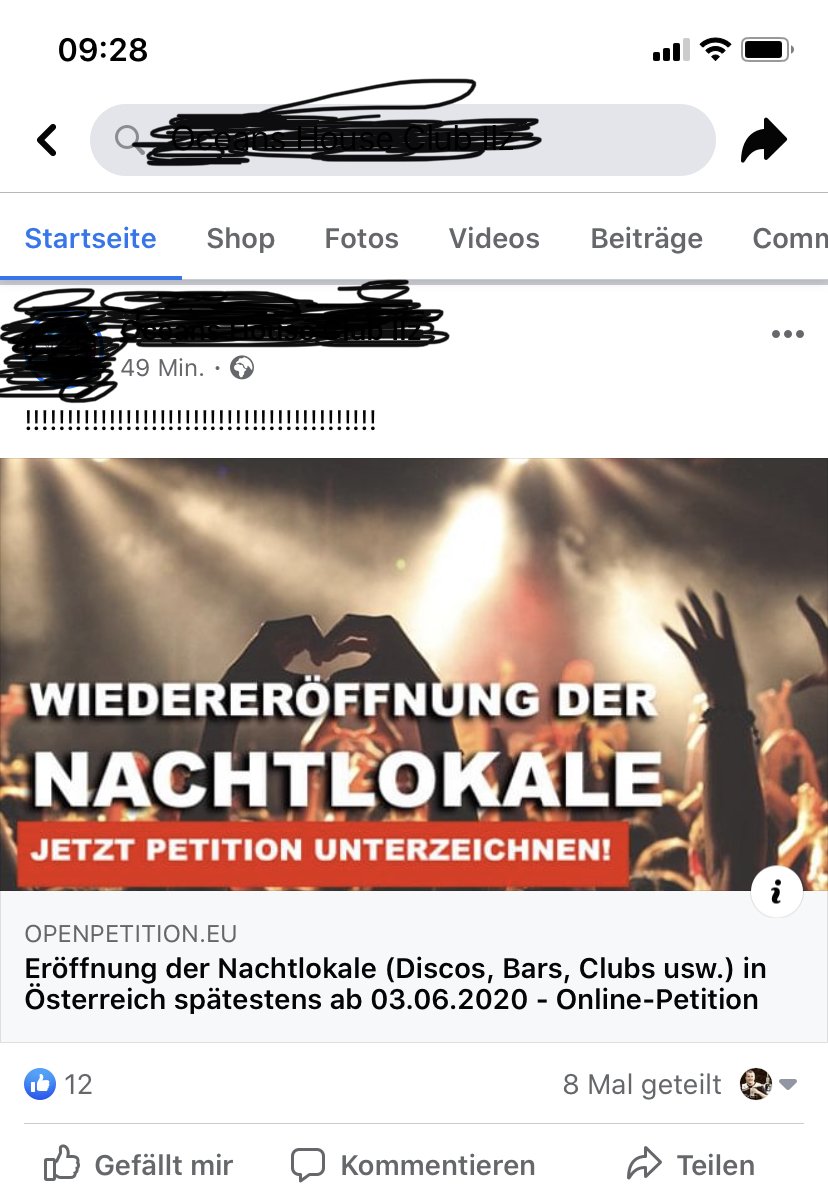Screen dimensions: 828x1198
Task: Like the post with Gefällt mir
Action: (x=137, y=1165)
